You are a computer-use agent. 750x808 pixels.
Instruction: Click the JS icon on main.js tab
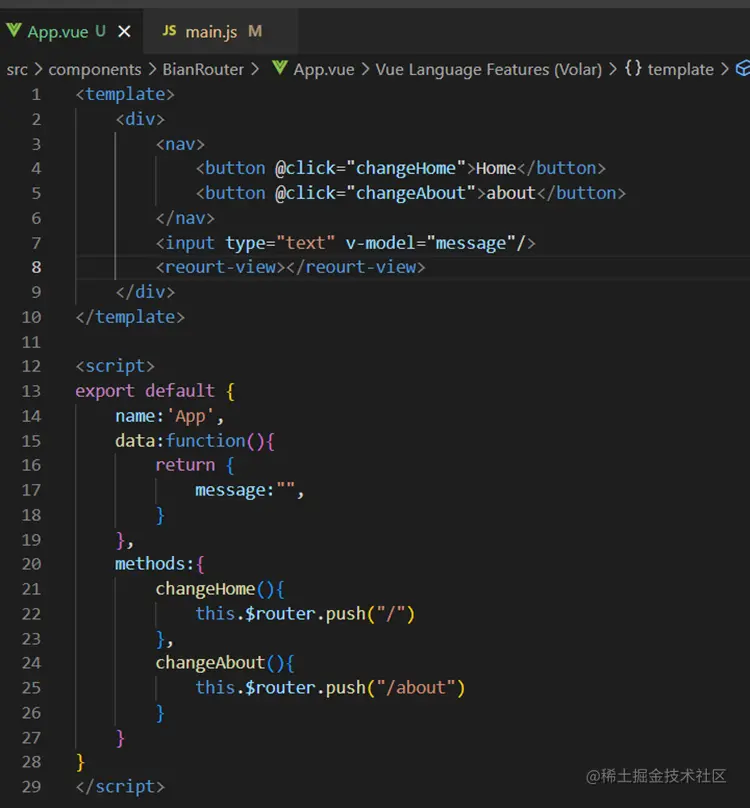tap(169, 31)
